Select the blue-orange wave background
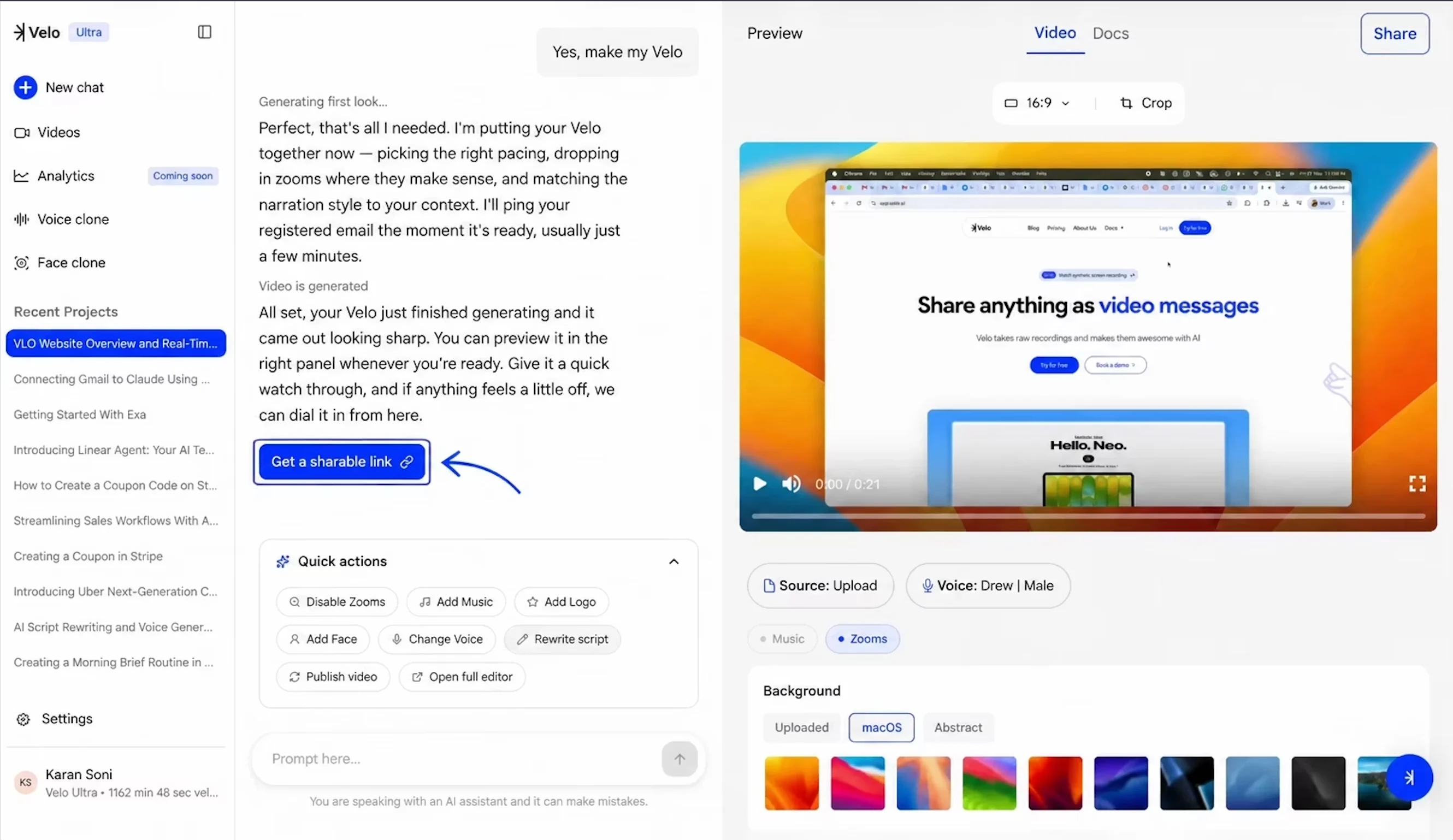This screenshot has width=1453, height=840. [924, 784]
